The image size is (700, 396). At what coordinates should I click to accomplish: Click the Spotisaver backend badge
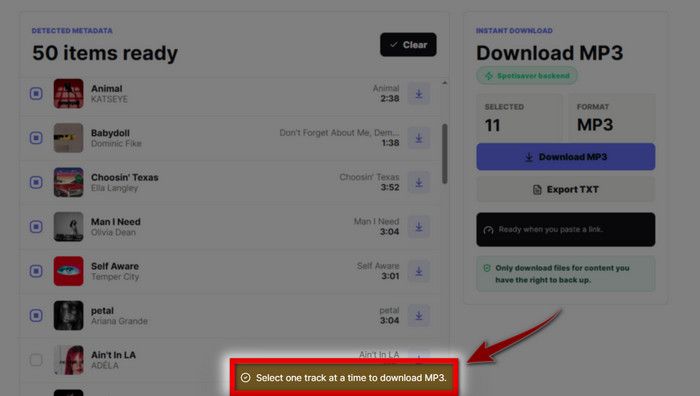(527, 75)
